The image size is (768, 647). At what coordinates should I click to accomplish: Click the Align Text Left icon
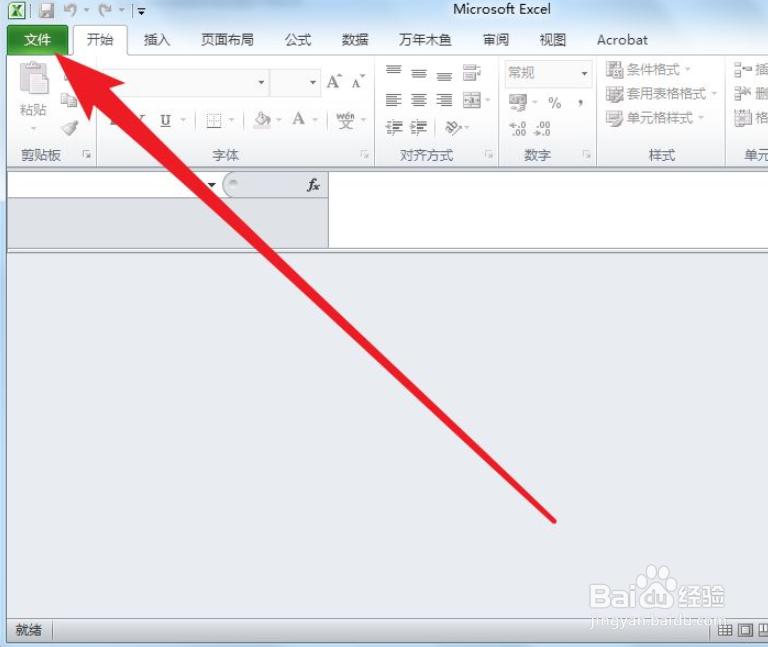[x=393, y=100]
